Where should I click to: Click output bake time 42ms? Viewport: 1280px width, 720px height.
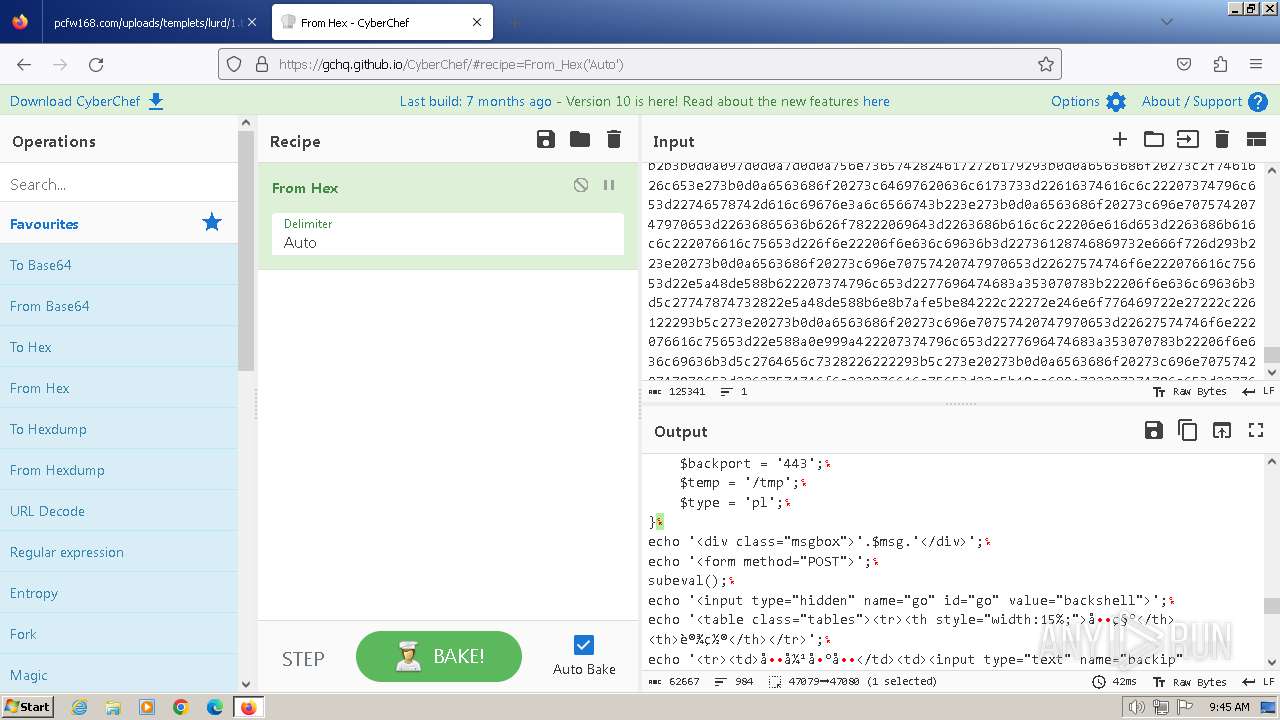(1117, 681)
